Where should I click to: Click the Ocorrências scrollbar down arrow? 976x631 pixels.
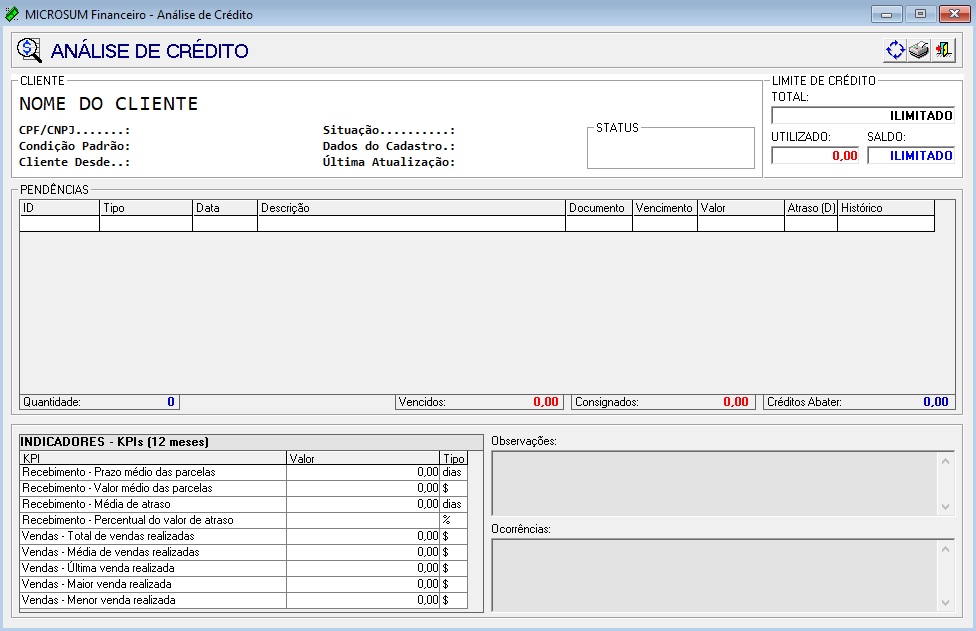pos(946,602)
